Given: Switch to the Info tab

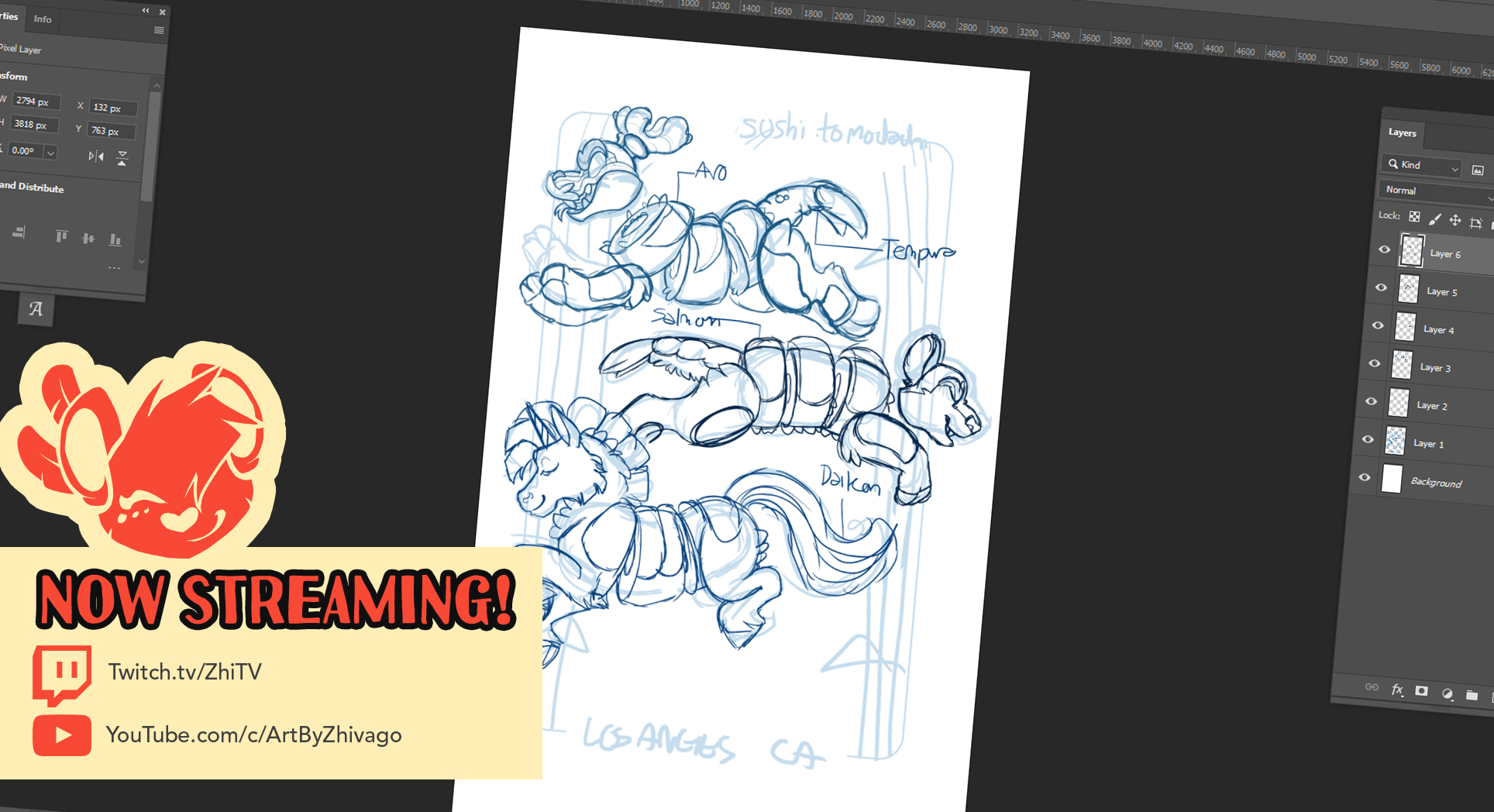Looking at the screenshot, I should (x=43, y=19).
